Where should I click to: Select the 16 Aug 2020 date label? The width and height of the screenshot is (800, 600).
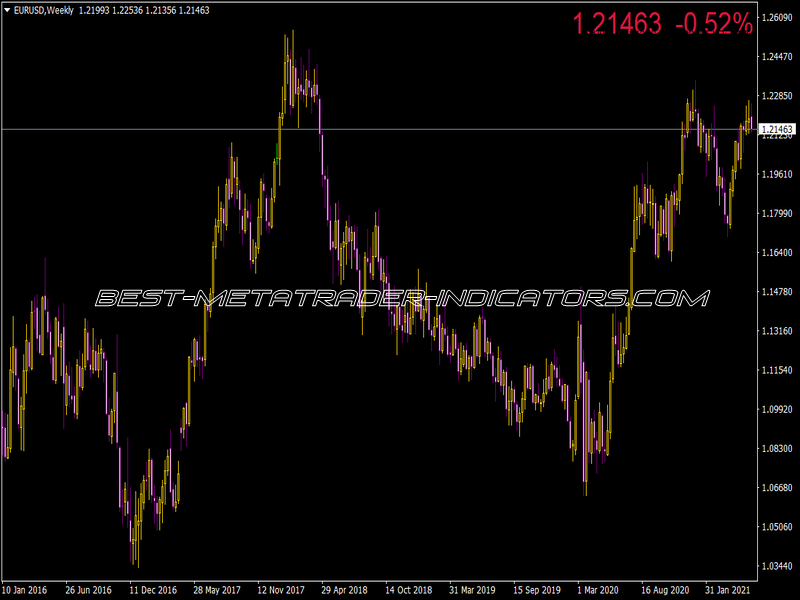(665, 590)
